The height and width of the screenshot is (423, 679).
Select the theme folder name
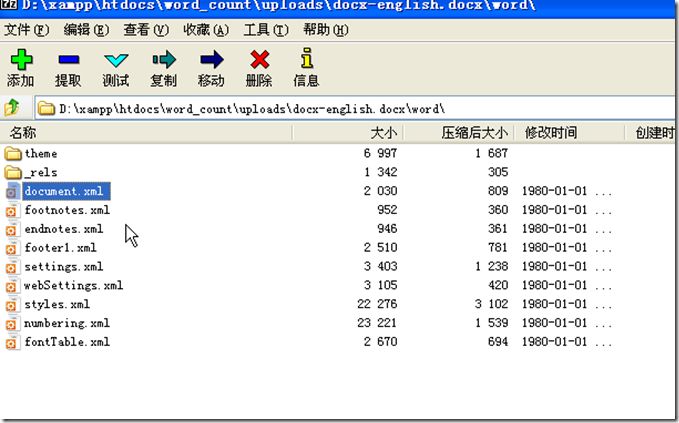41,153
